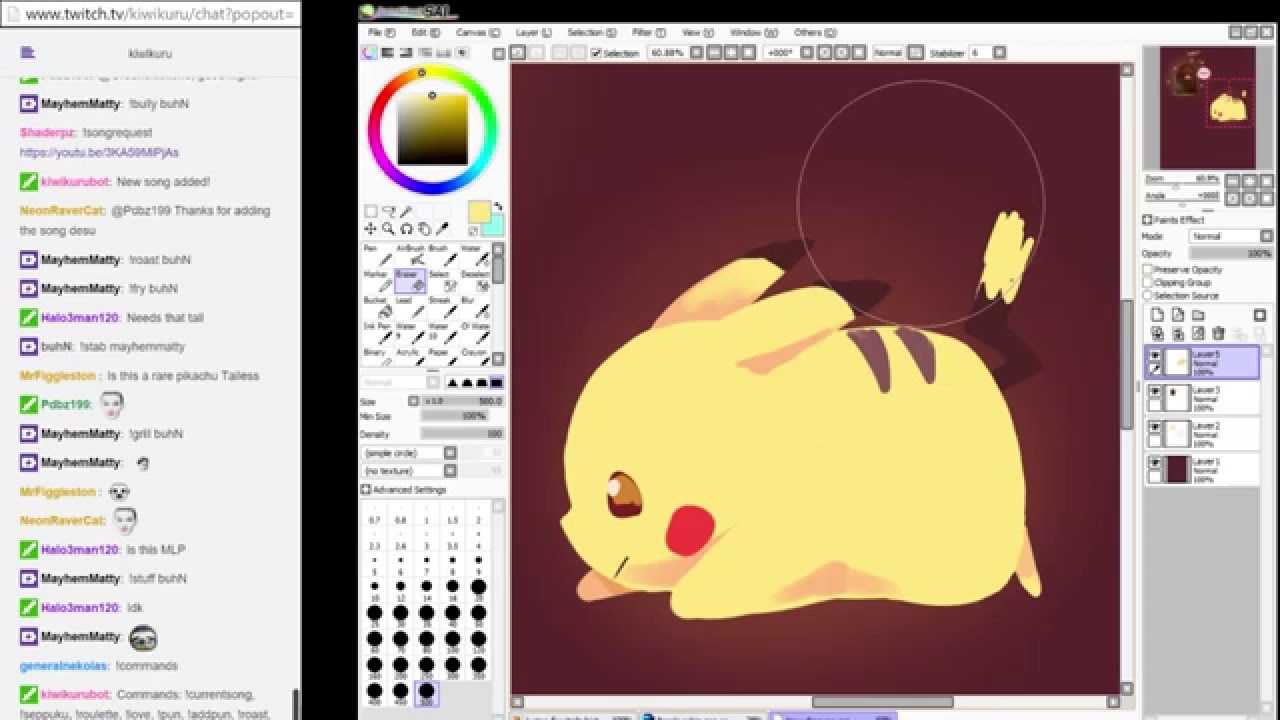Screen dimensions: 1280x720
Task: Hide Layer2 using its eye icon
Action: (1155, 427)
